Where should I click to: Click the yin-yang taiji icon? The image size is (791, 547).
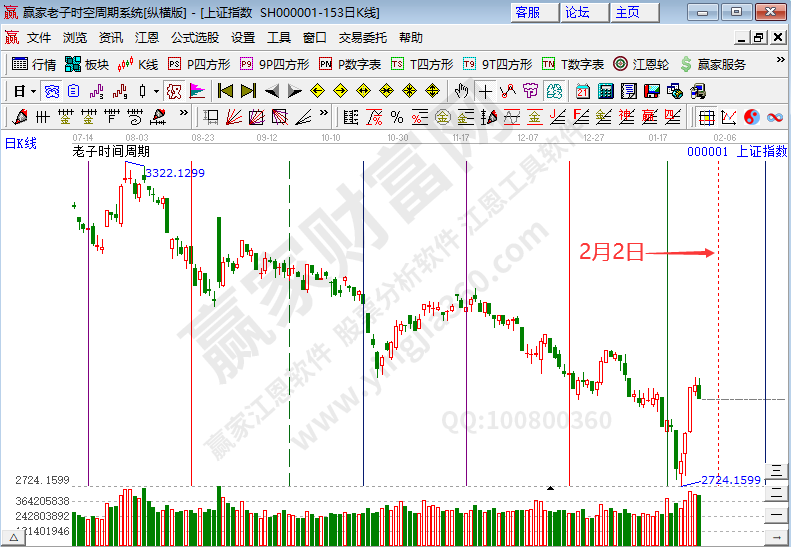(x=752, y=117)
